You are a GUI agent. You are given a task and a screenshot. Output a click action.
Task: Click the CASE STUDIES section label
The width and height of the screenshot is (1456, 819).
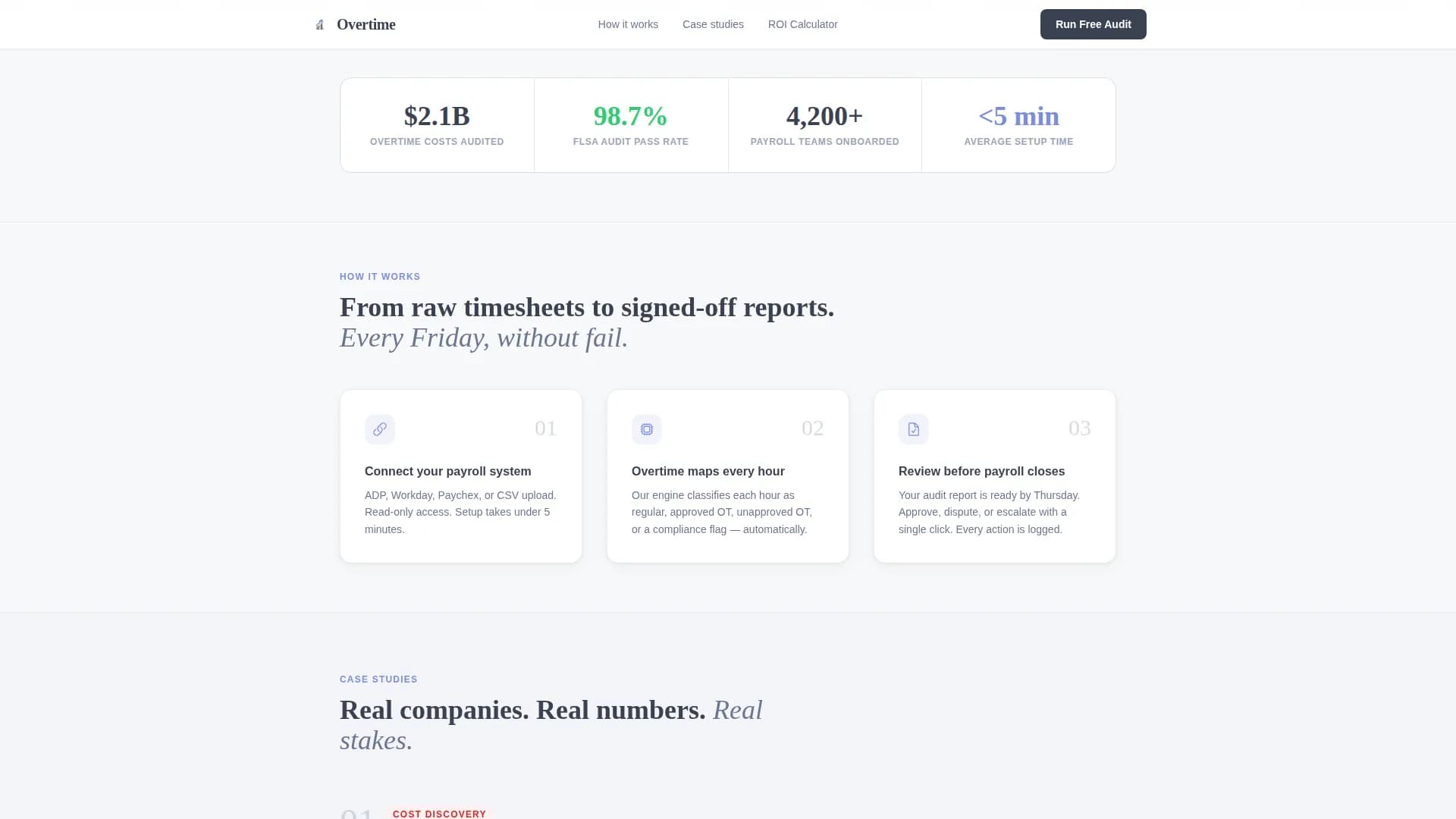378,679
